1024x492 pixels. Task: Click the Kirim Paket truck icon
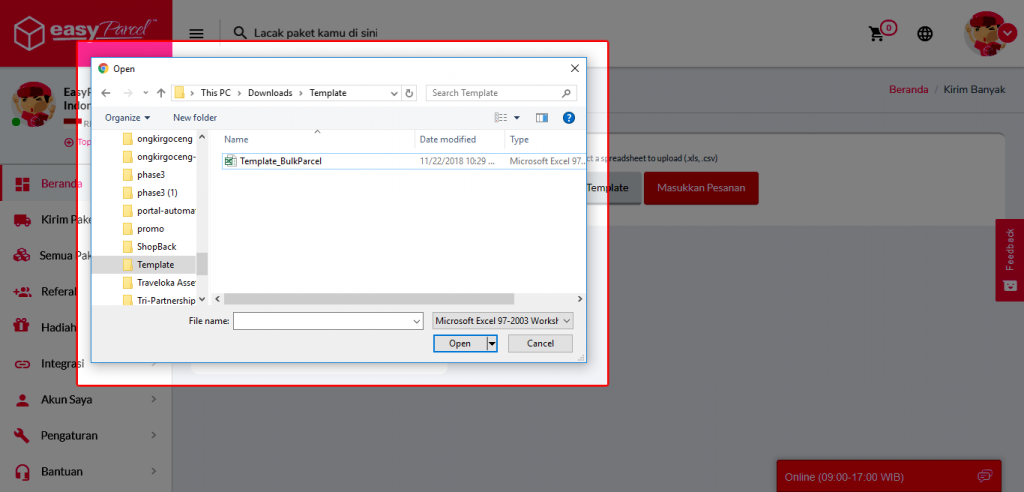23,220
